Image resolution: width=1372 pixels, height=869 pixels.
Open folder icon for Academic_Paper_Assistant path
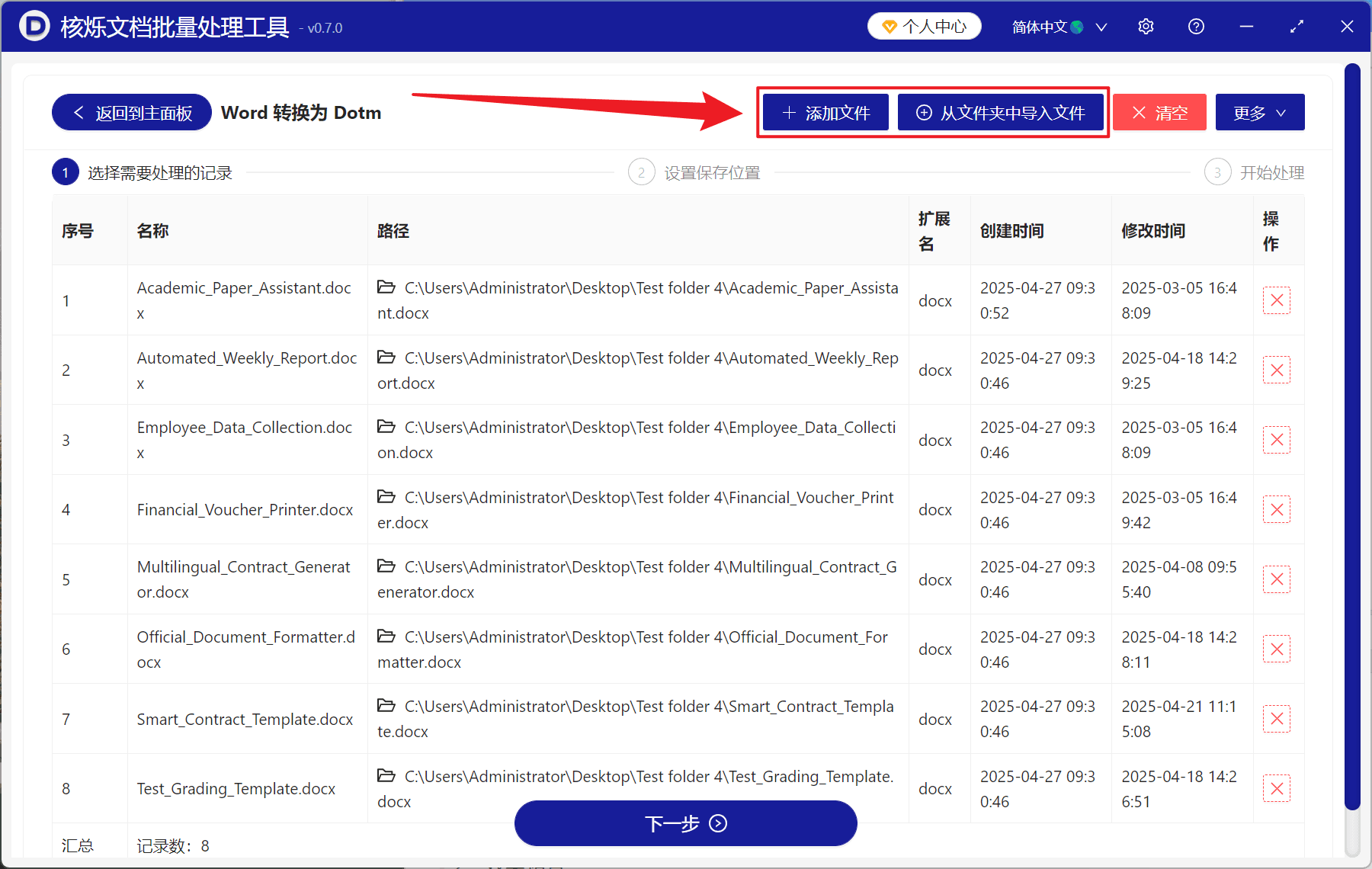pyautogui.click(x=386, y=287)
